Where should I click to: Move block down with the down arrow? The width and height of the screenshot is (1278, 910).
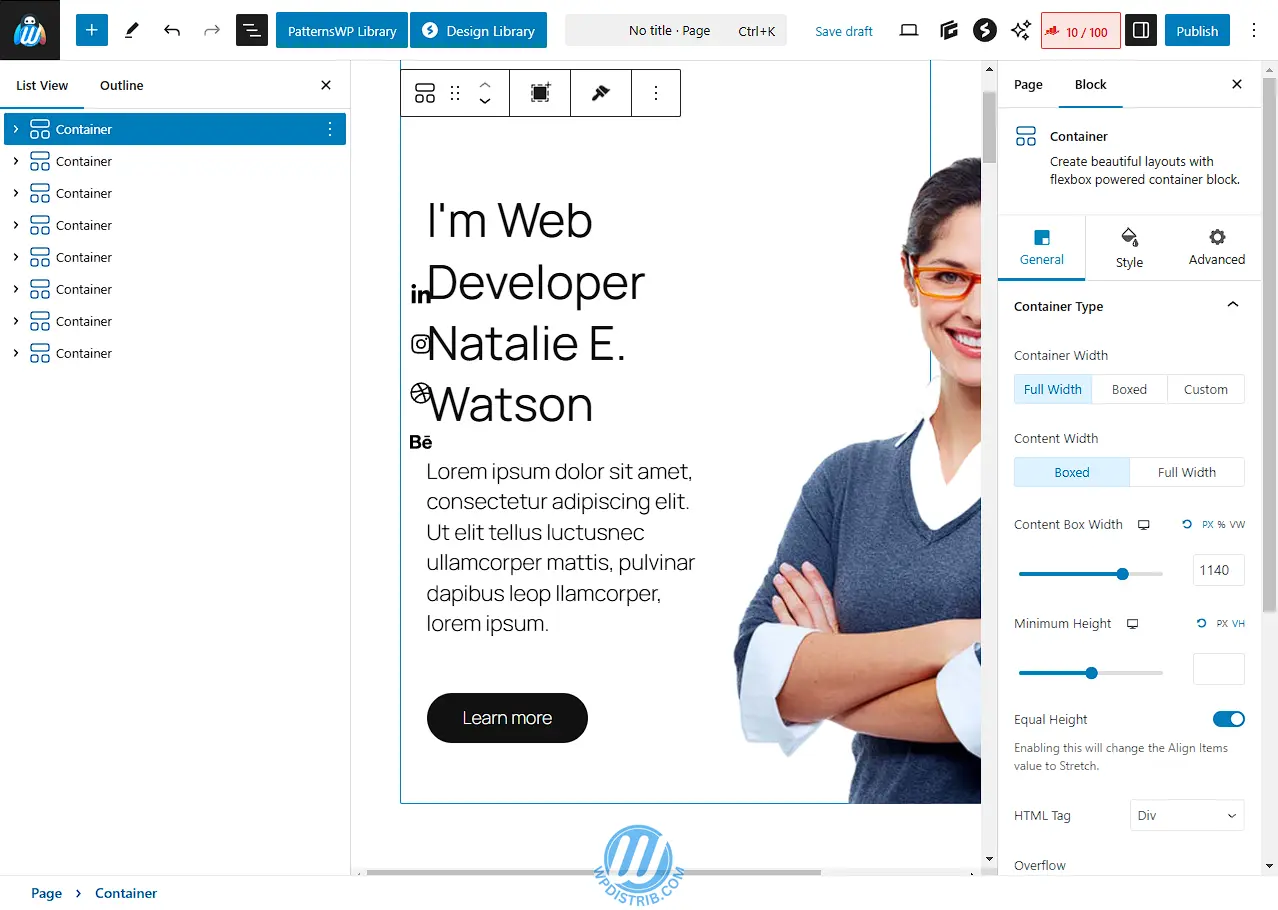(485, 102)
